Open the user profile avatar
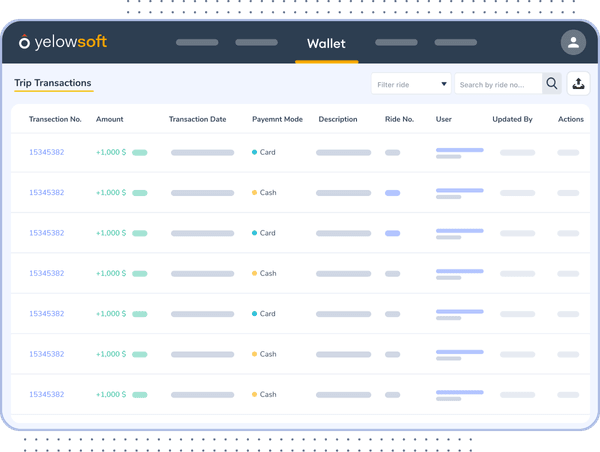This screenshot has width=600, height=452. pos(573,42)
